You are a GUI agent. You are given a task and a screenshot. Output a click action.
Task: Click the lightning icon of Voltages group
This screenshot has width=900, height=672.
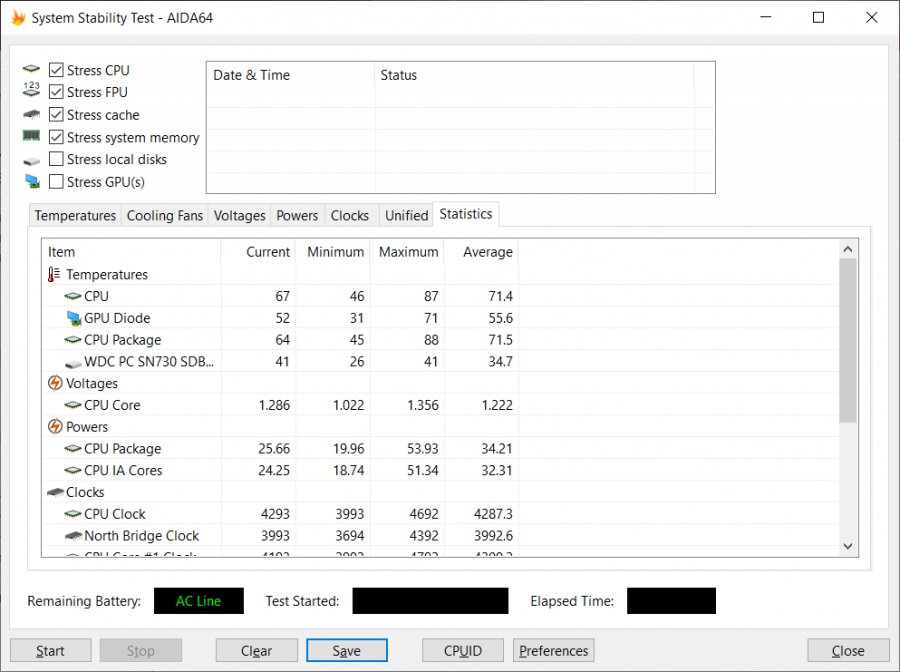(x=55, y=383)
